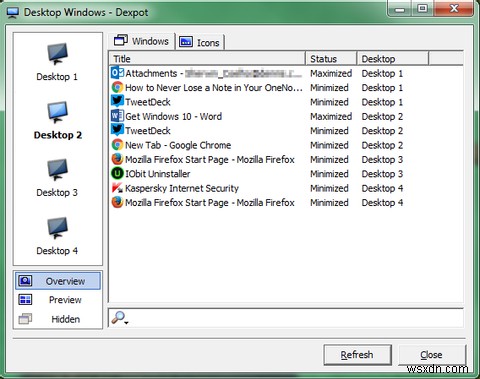The height and width of the screenshot is (379, 480).
Task: Select the Desktop 3 monitor icon
Action: coord(57,169)
